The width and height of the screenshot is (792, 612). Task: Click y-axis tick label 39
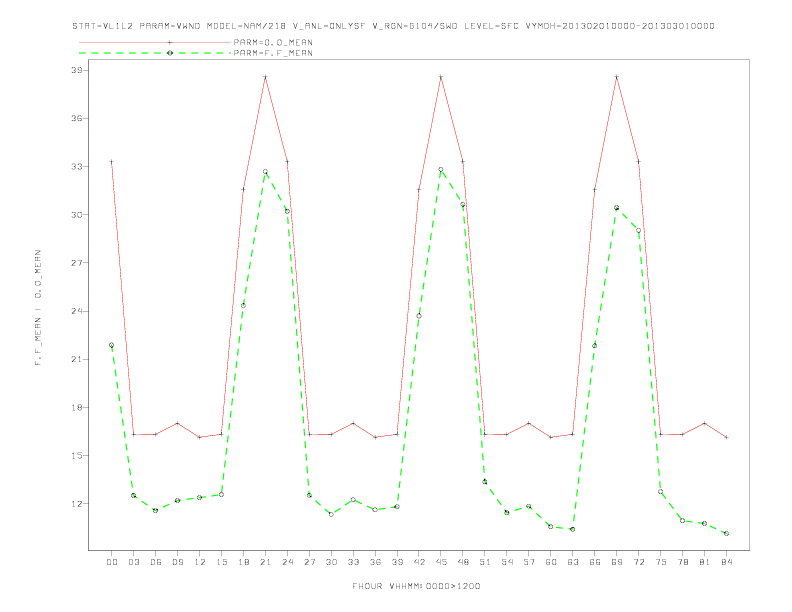click(76, 70)
